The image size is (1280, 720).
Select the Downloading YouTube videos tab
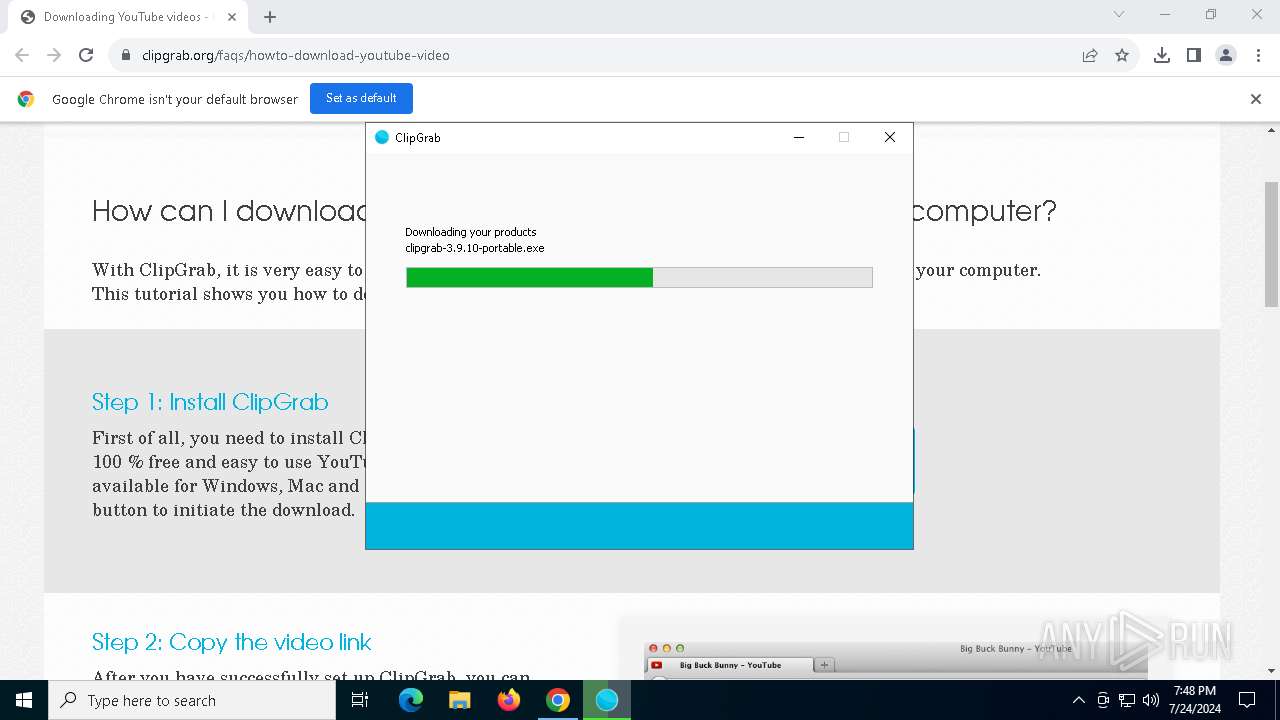(126, 17)
